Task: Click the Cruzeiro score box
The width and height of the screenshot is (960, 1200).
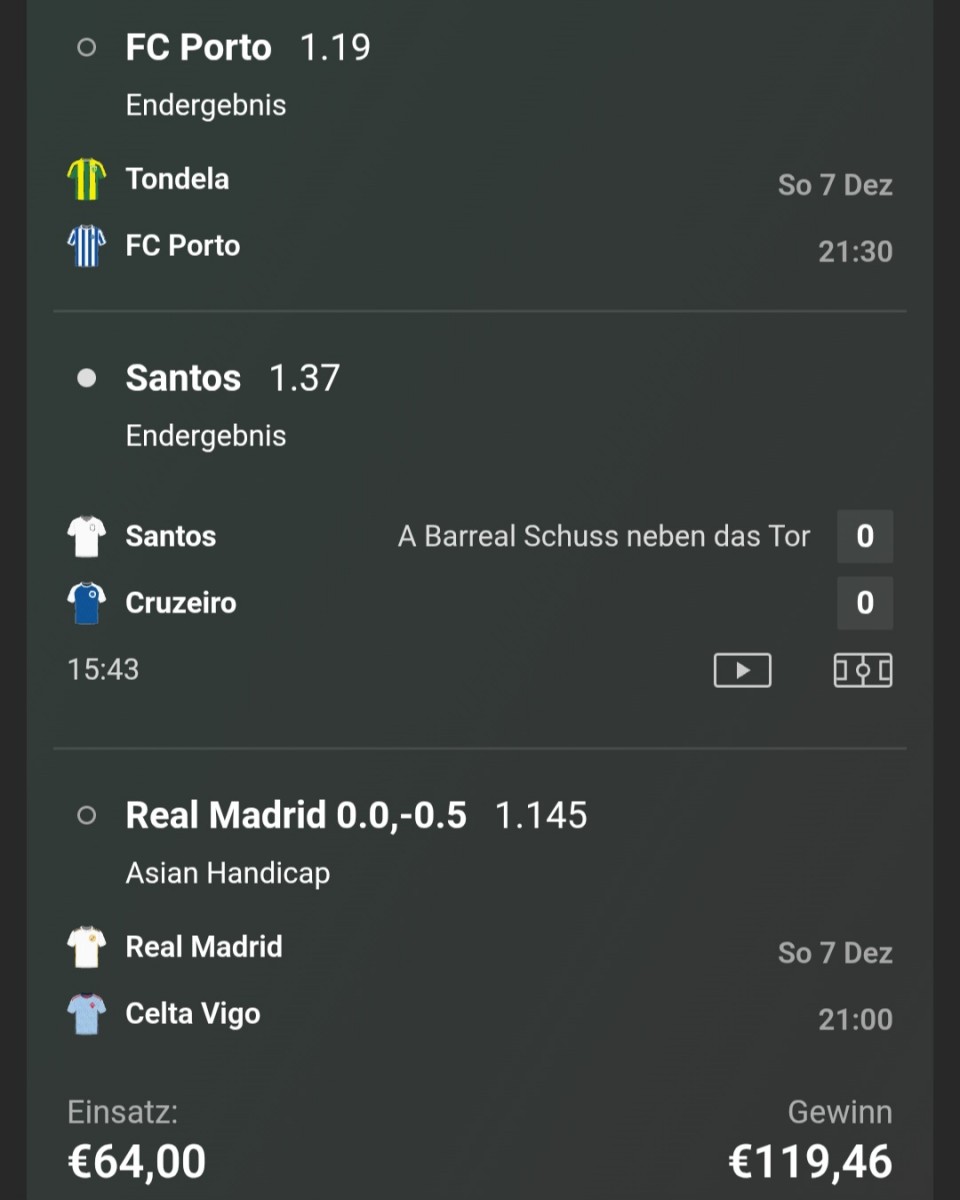Action: 865,603
